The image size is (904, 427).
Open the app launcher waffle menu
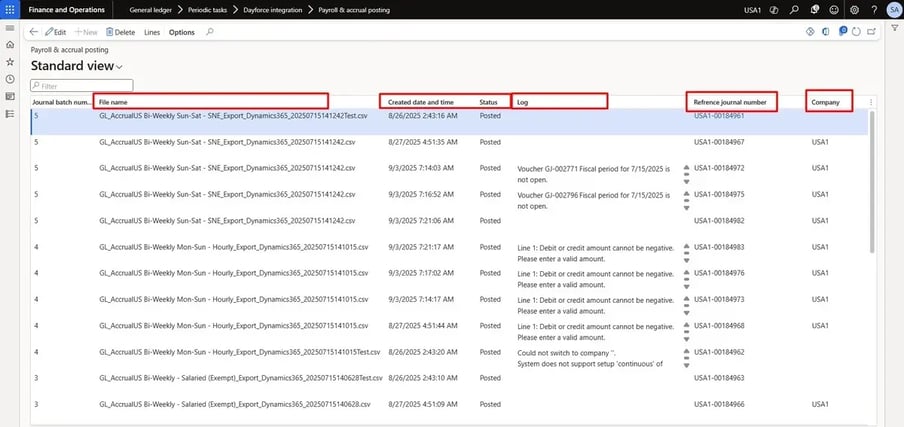point(10,10)
